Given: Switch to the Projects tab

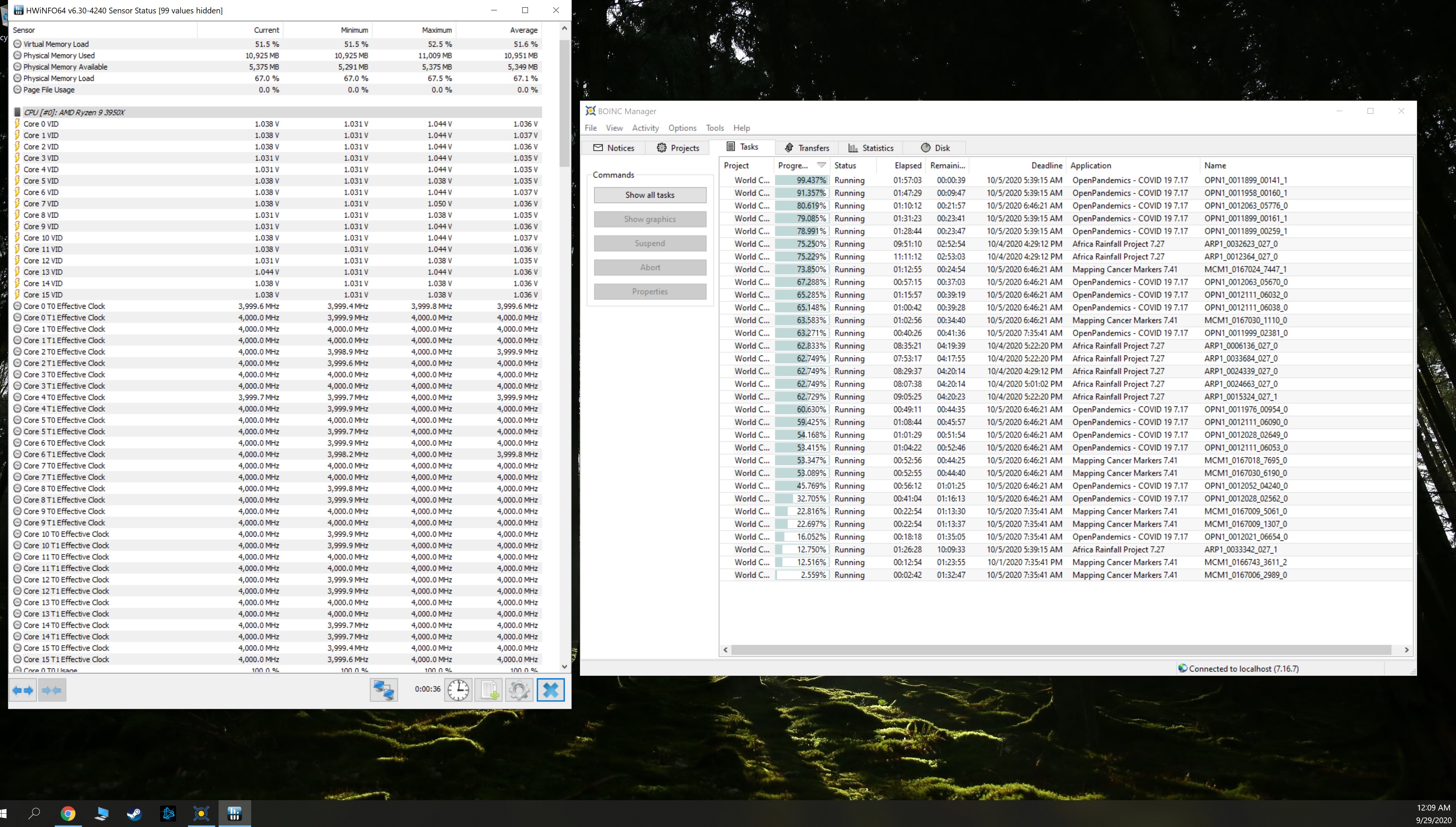Looking at the screenshot, I should pos(678,148).
